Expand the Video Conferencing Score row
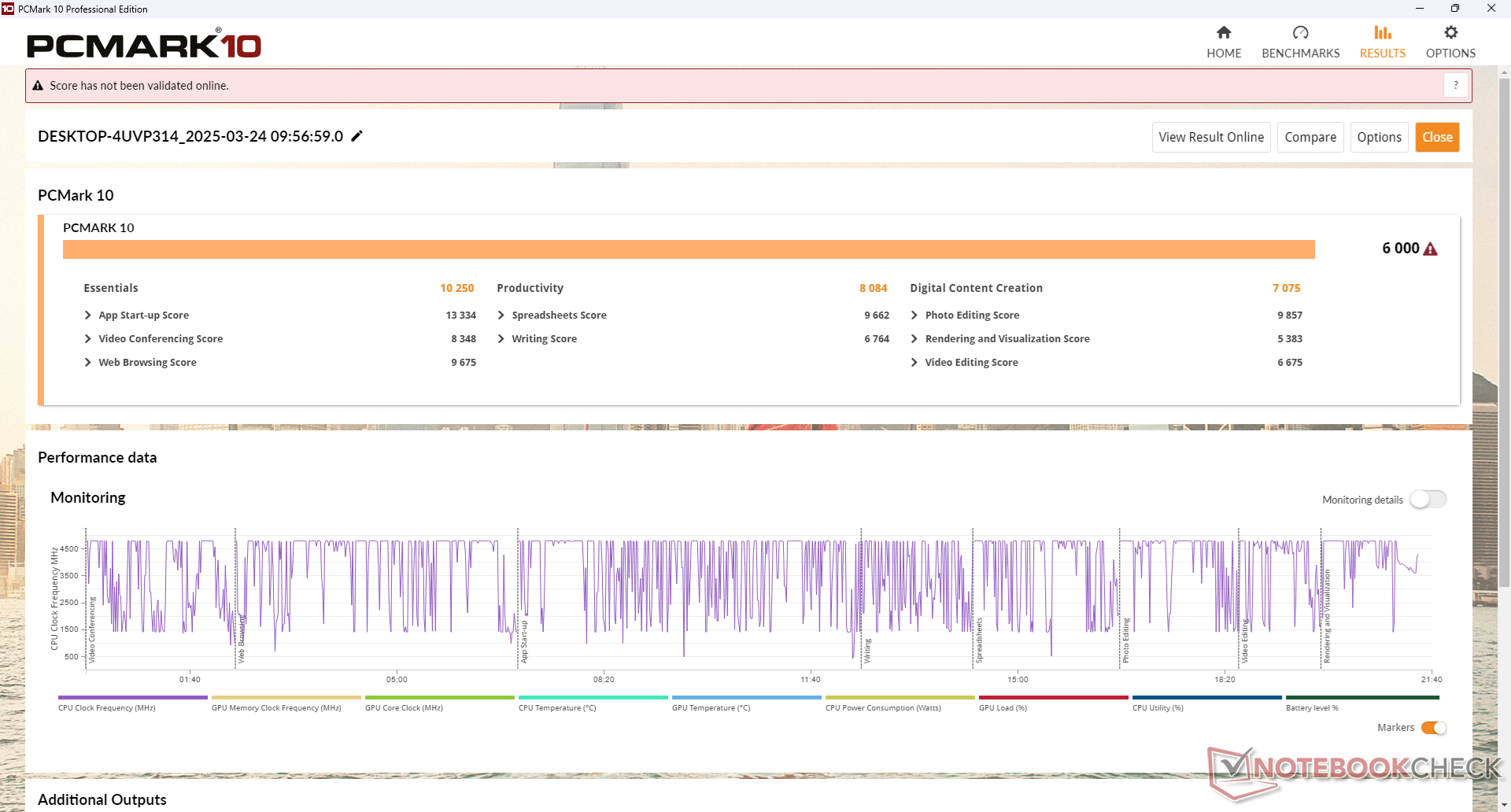 [88, 339]
